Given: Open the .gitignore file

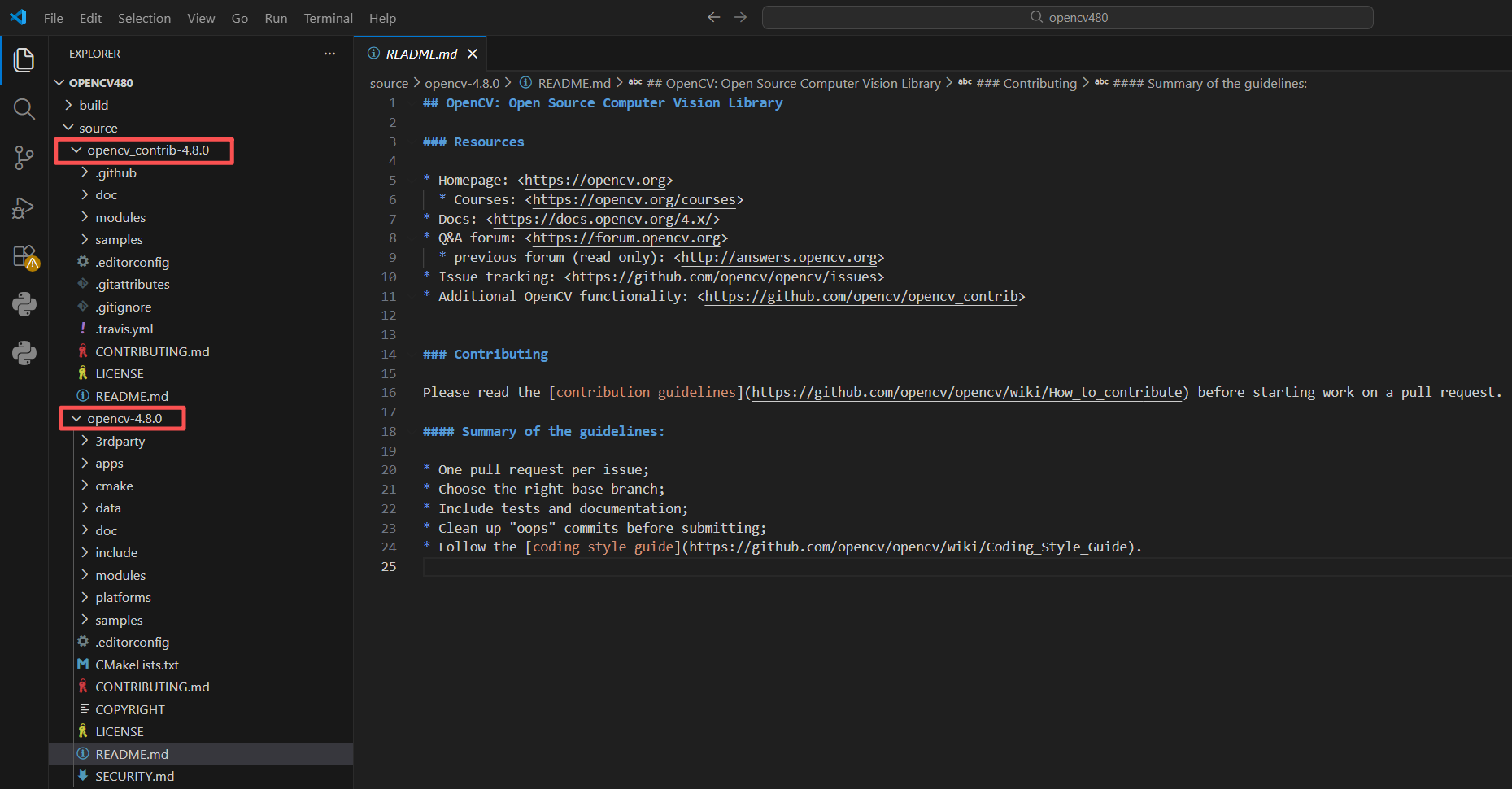Looking at the screenshot, I should [x=201, y=307].
